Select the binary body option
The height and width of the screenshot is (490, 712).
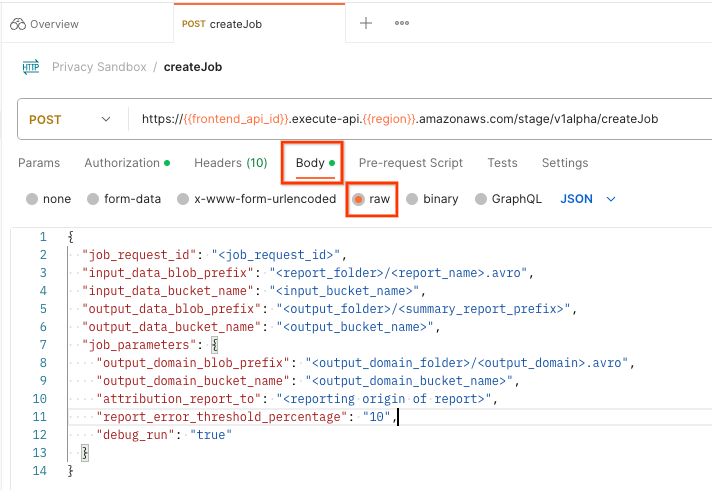click(x=412, y=199)
